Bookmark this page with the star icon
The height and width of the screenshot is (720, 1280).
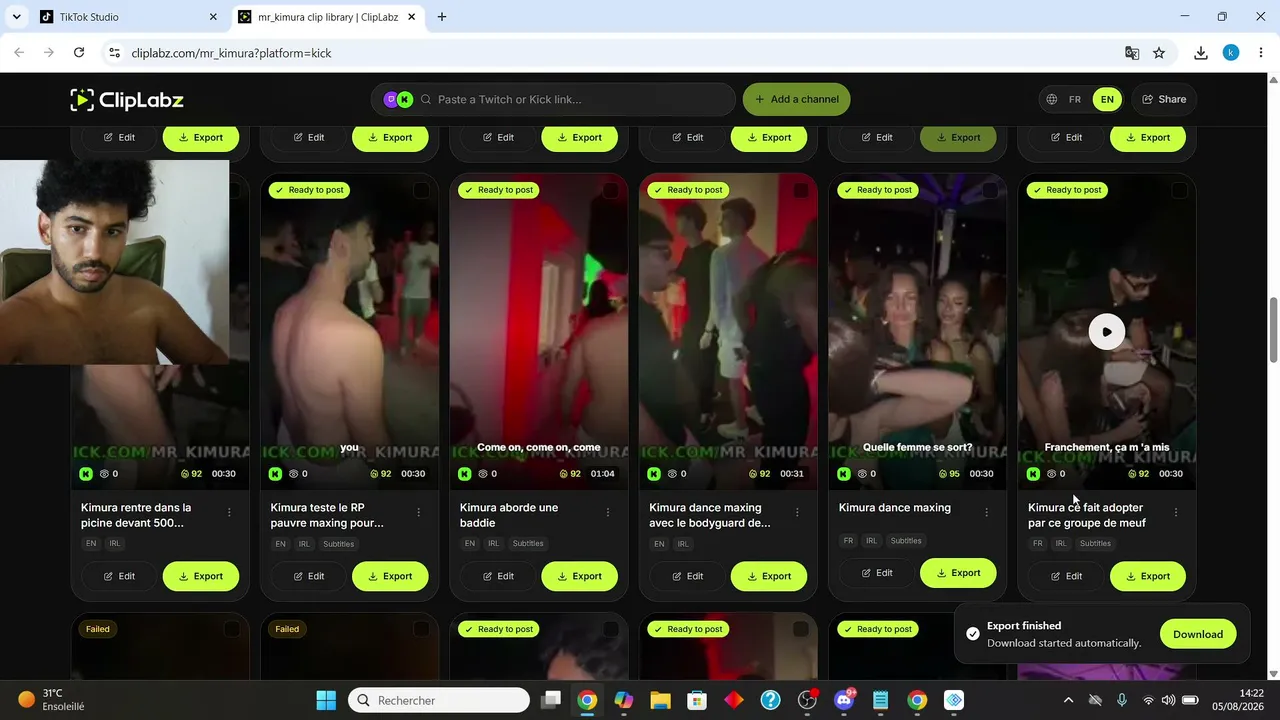click(x=1159, y=53)
